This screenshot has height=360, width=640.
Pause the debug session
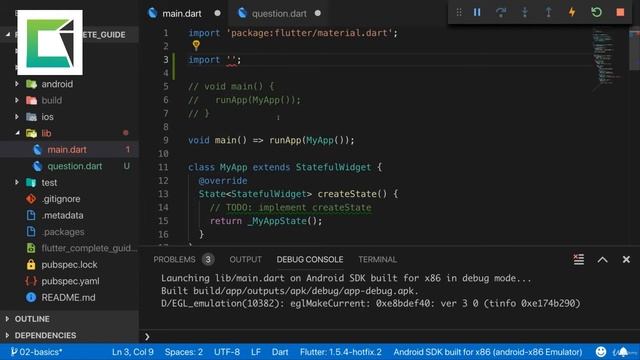(477, 13)
